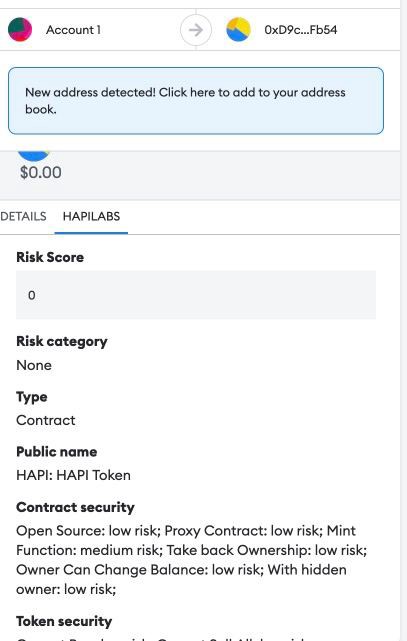Click the HAPI: HAPI Token public name

tap(74, 475)
